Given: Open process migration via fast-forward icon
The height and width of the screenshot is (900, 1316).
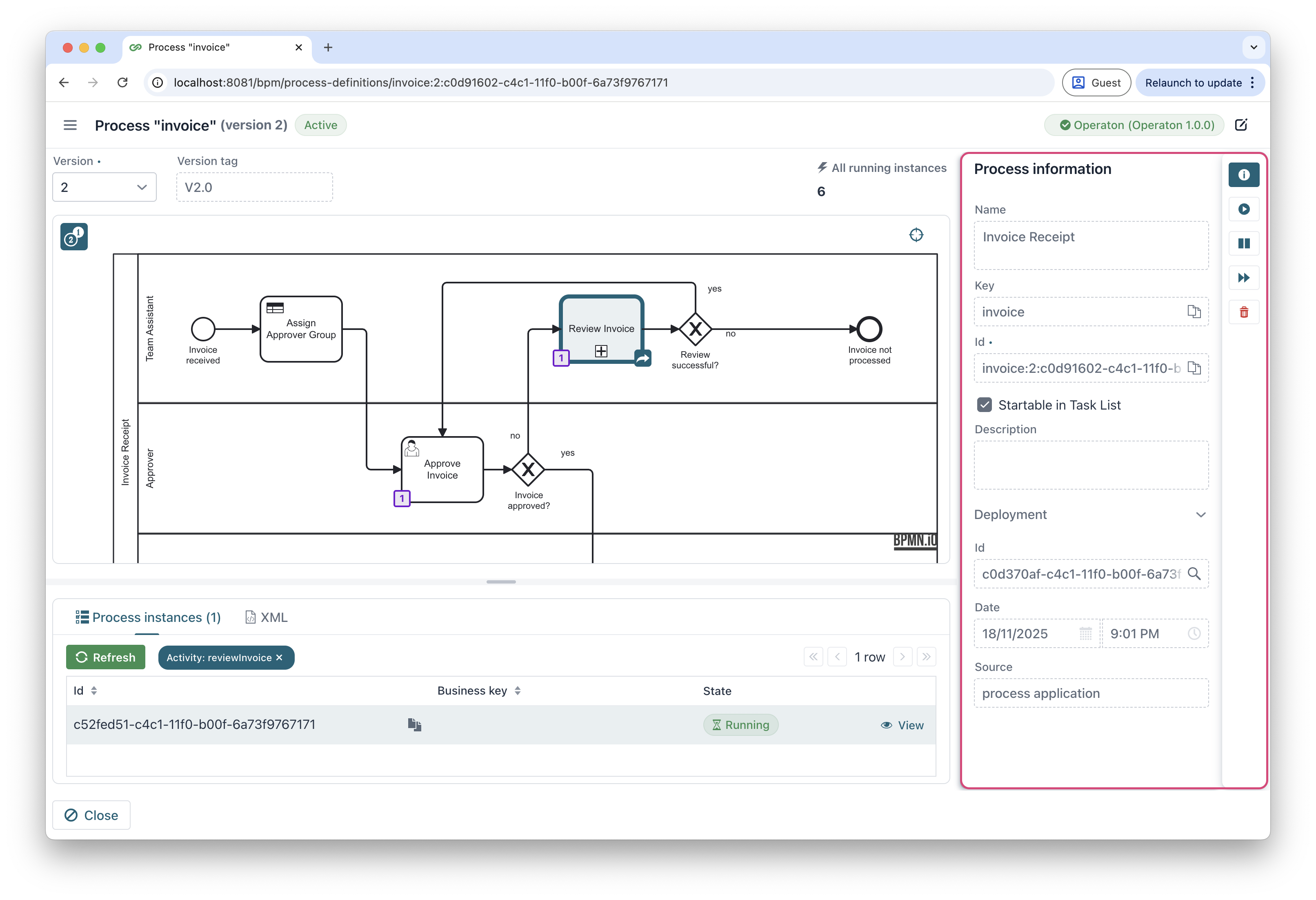Looking at the screenshot, I should click(x=1243, y=278).
